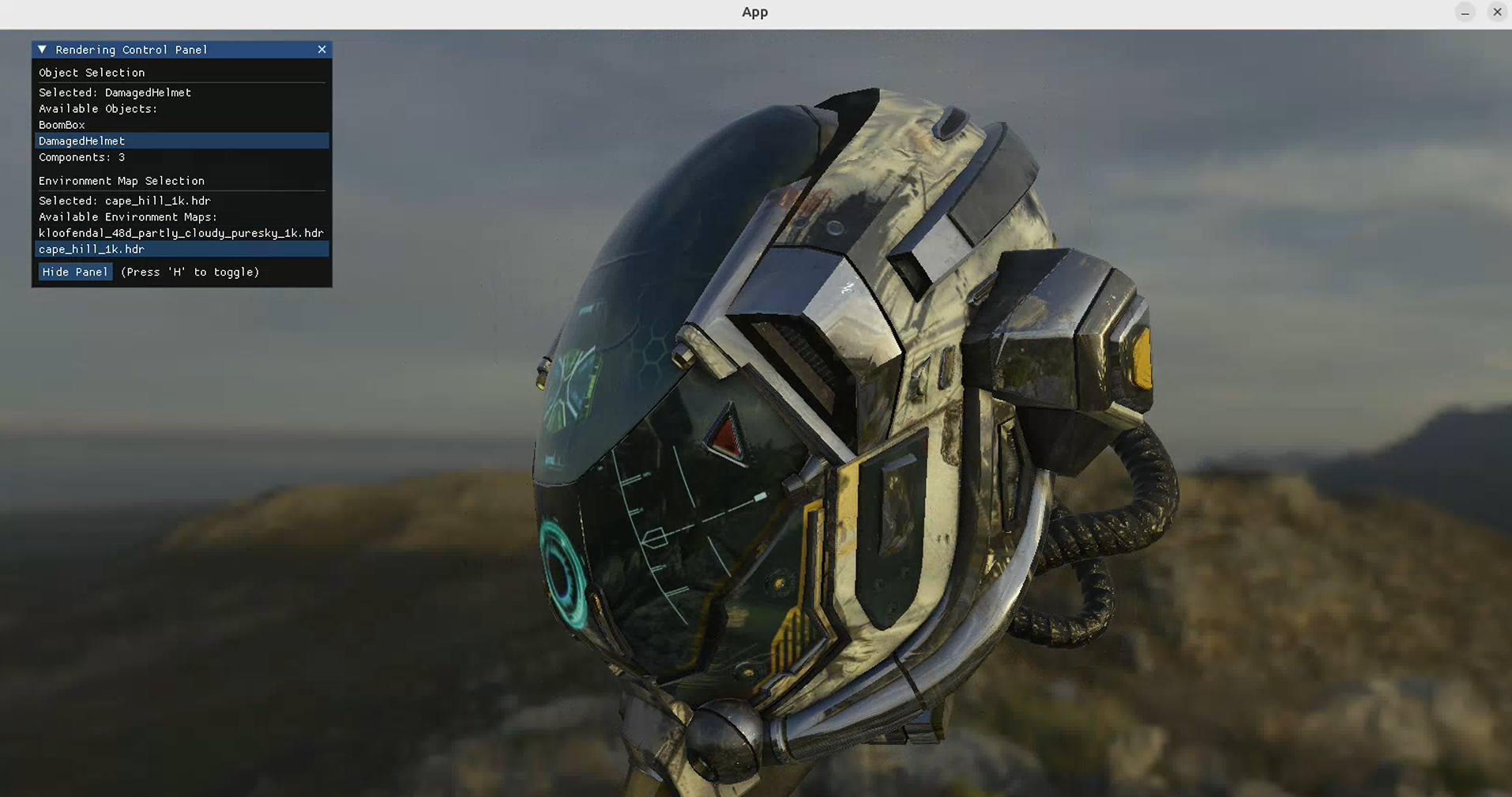Click 'Available Environment Maps:' label
Image resolution: width=1512 pixels, height=797 pixels.
(x=128, y=217)
